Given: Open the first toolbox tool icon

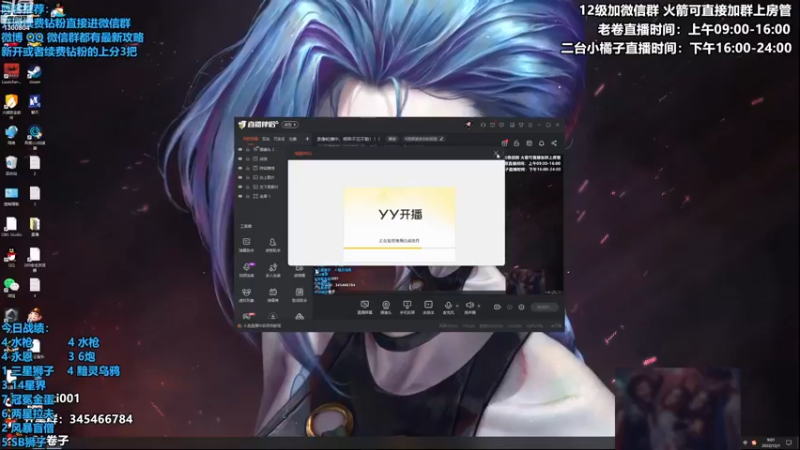Looking at the screenshot, I should tap(246, 244).
